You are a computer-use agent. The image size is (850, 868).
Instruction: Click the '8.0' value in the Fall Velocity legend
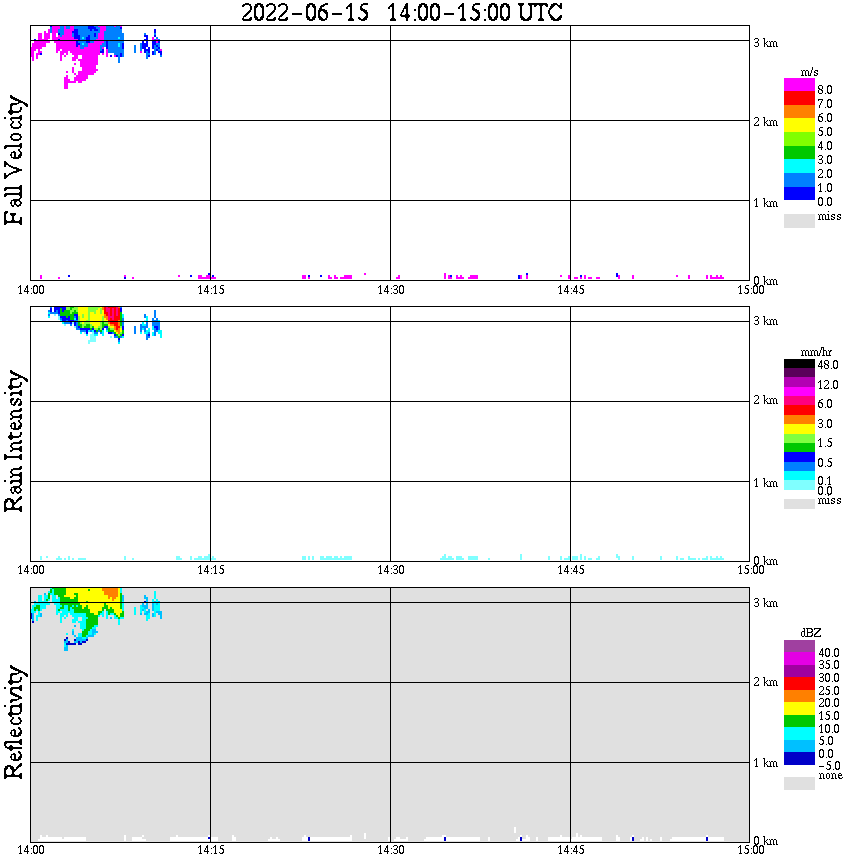click(x=825, y=90)
